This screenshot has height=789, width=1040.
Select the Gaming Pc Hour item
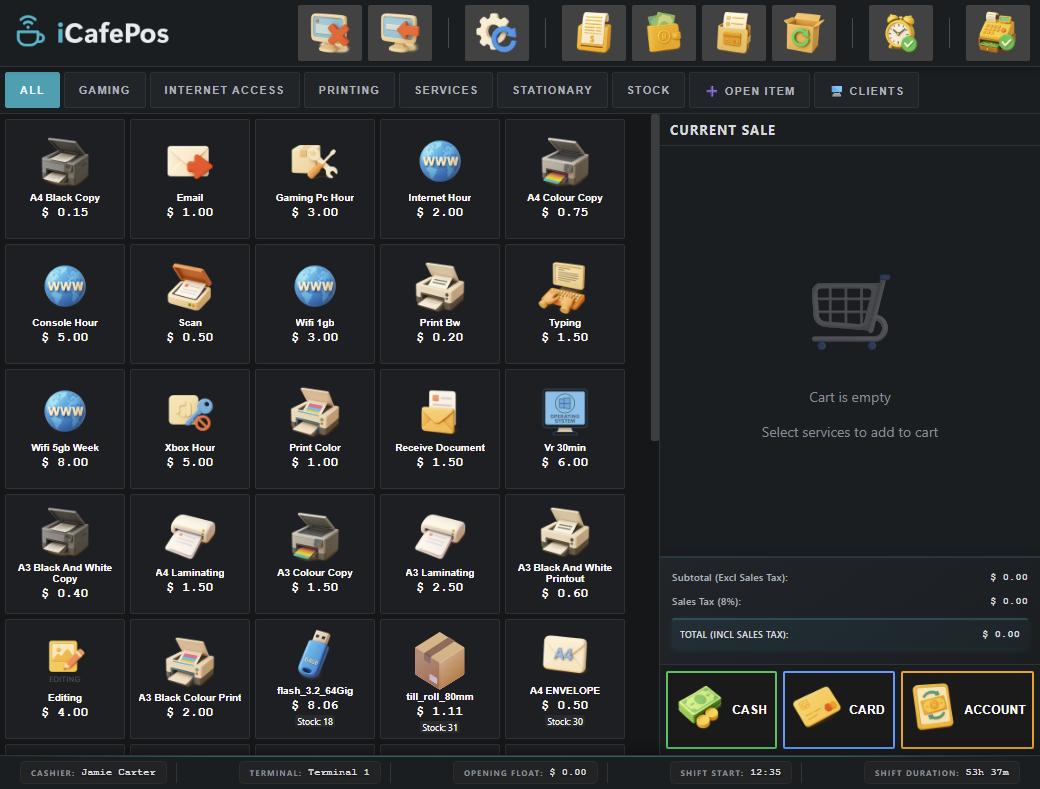point(315,178)
